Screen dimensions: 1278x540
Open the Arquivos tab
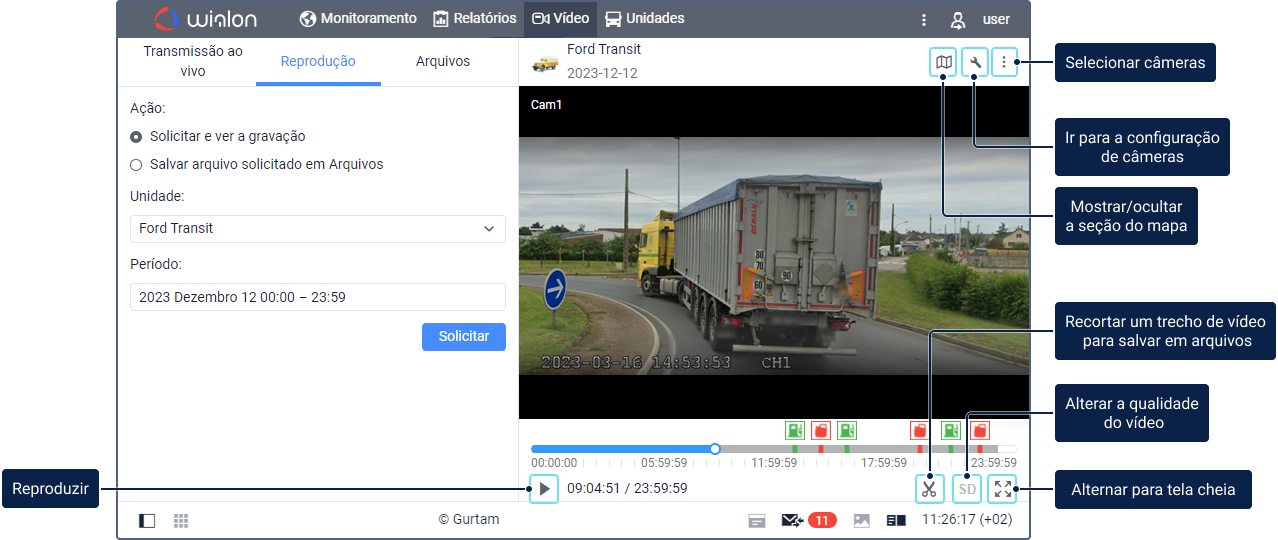click(442, 61)
